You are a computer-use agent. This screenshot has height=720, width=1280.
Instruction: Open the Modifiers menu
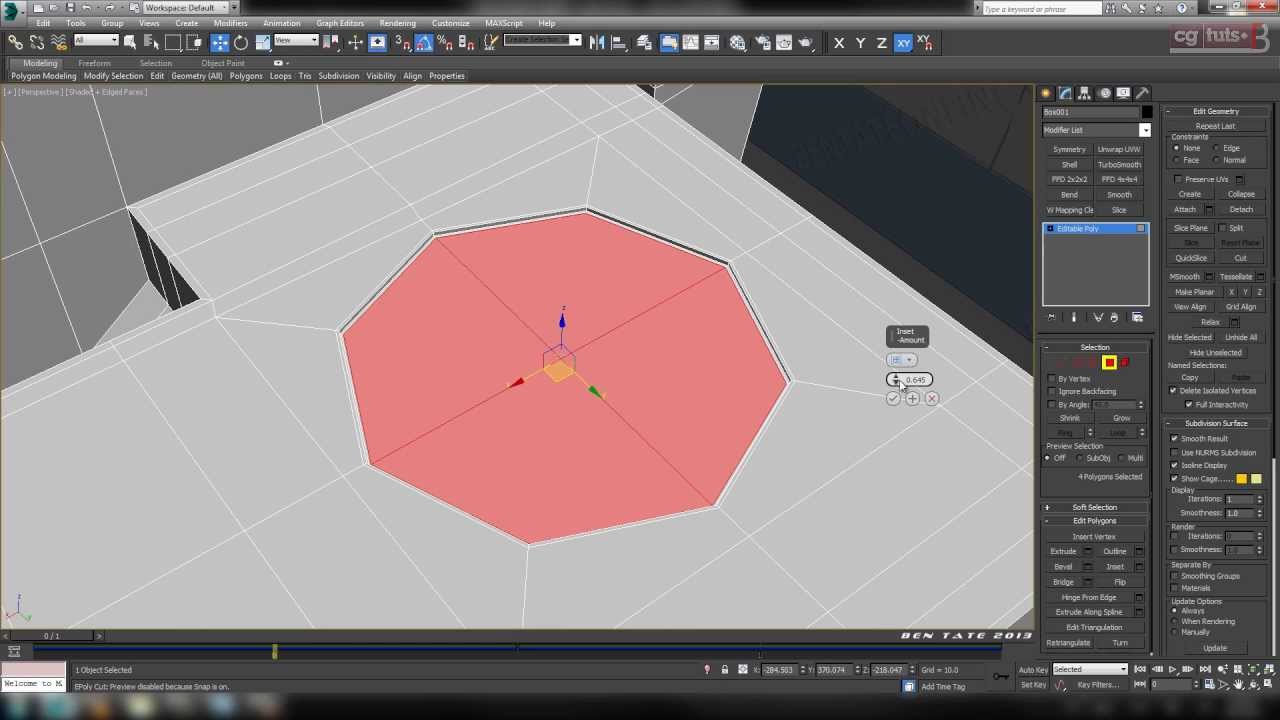pos(230,23)
